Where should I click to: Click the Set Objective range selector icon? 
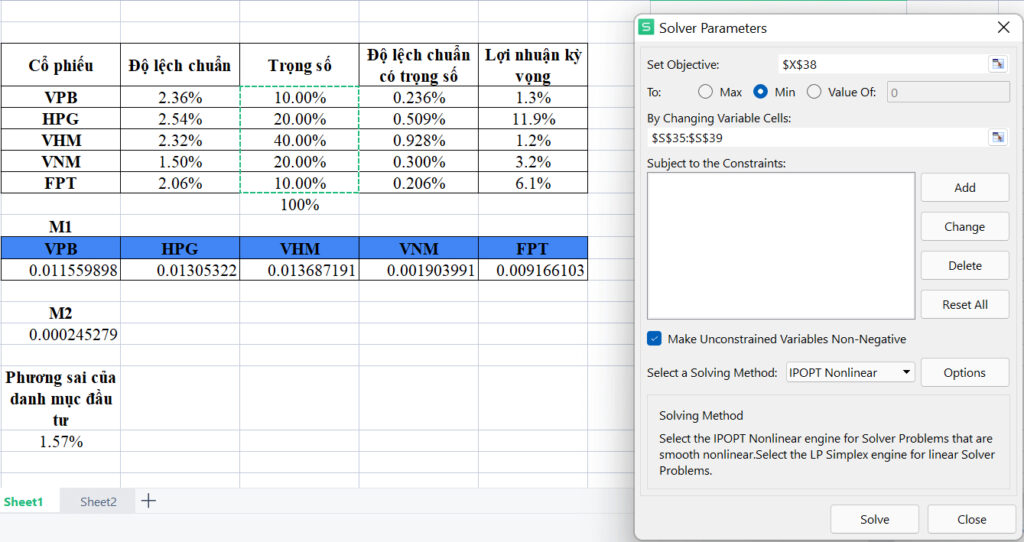[997, 64]
